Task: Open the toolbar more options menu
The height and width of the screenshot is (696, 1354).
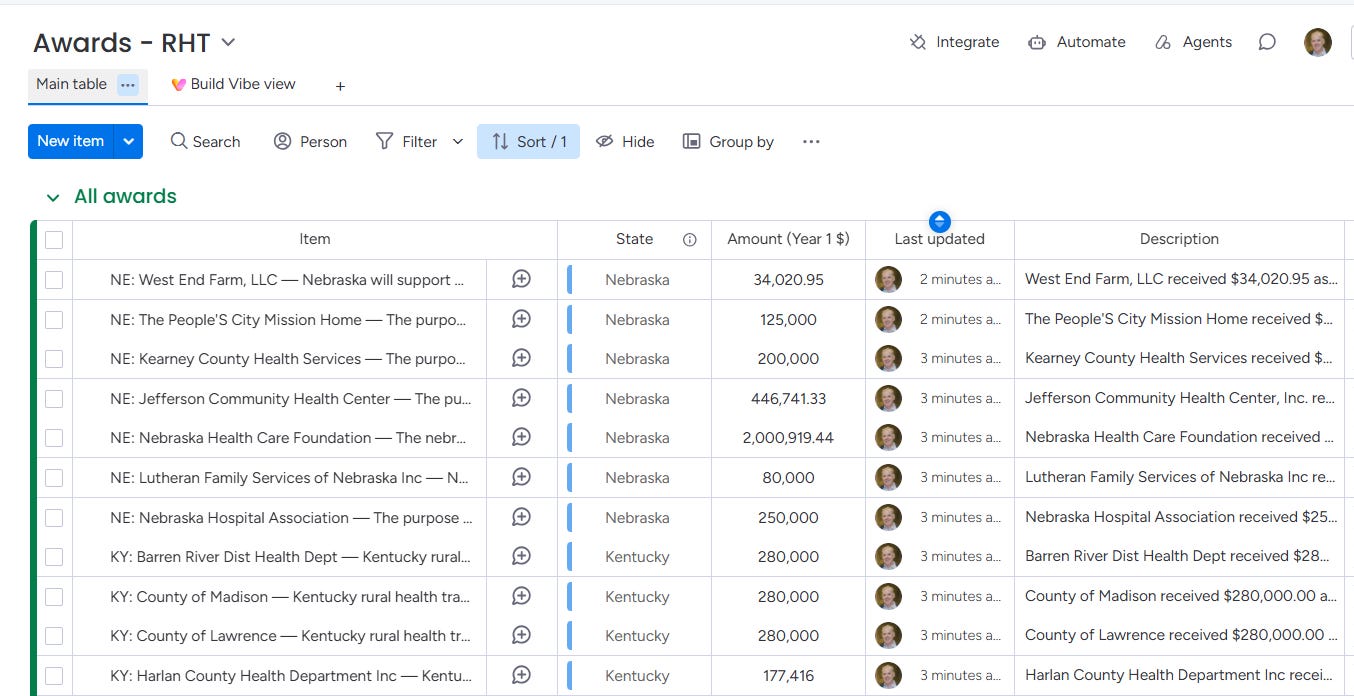Action: coord(811,141)
